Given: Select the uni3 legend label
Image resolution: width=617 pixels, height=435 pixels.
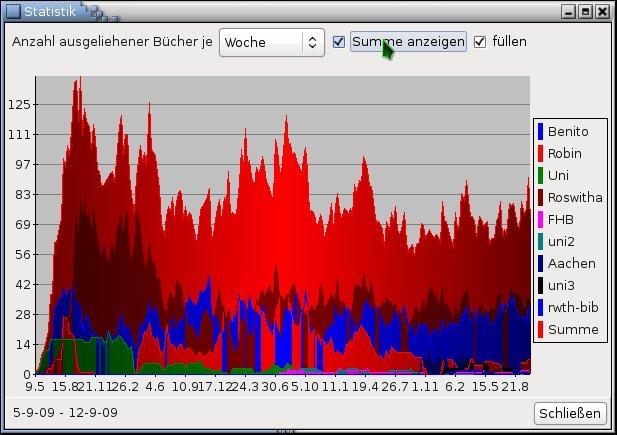Looking at the screenshot, I should coord(561,285).
